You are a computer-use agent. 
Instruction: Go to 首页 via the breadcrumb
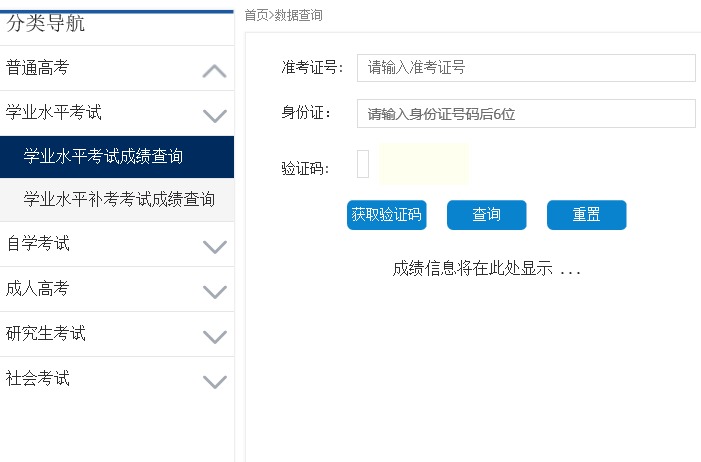tap(255, 15)
